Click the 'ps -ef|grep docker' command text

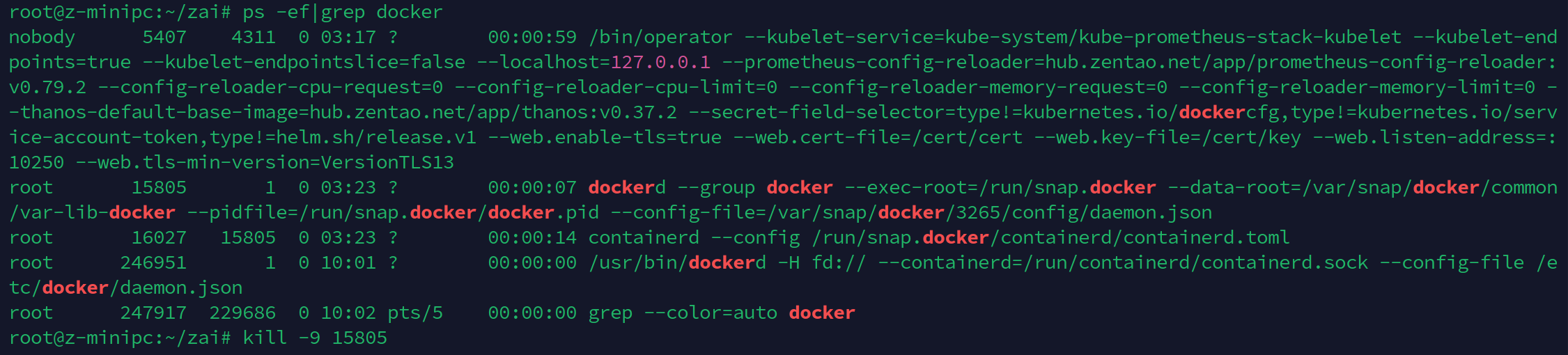coord(343,13)
